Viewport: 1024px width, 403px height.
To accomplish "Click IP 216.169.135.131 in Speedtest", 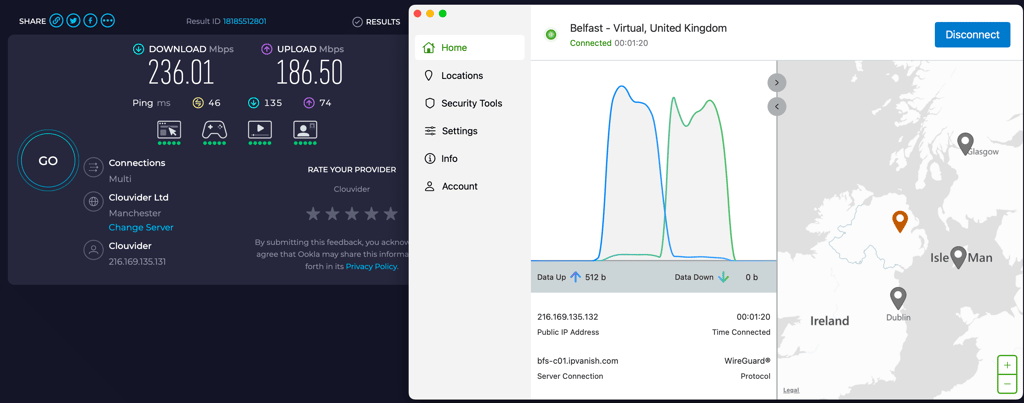I will [x=138, y=261].
